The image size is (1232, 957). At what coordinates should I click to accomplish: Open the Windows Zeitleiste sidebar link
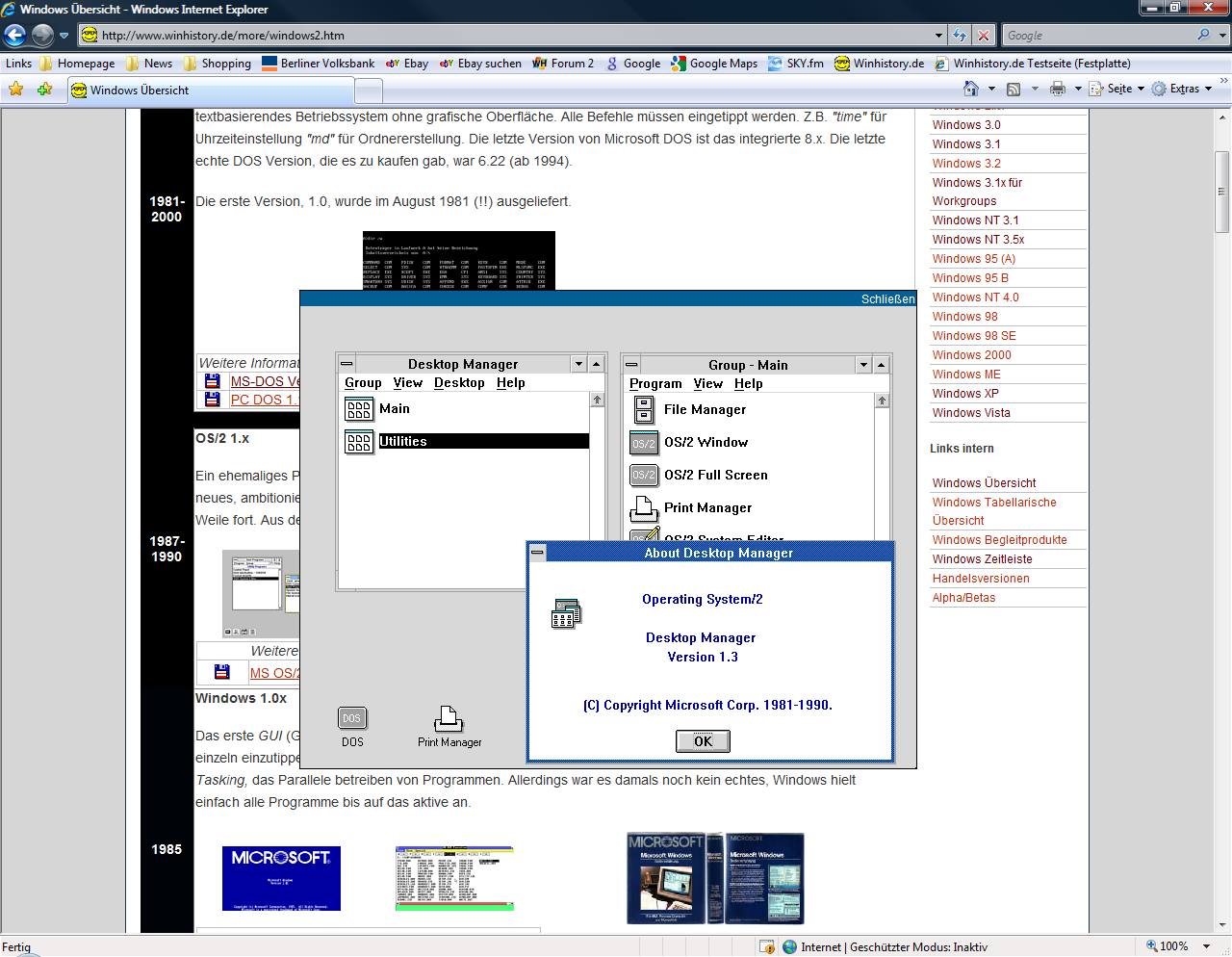982,559
